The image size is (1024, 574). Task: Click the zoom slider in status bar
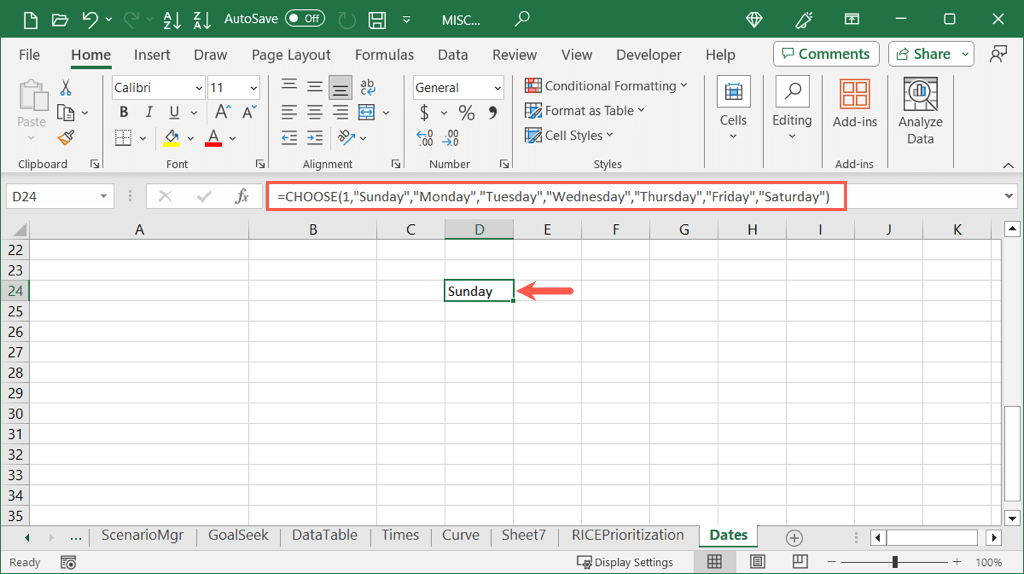pos(895,562)
